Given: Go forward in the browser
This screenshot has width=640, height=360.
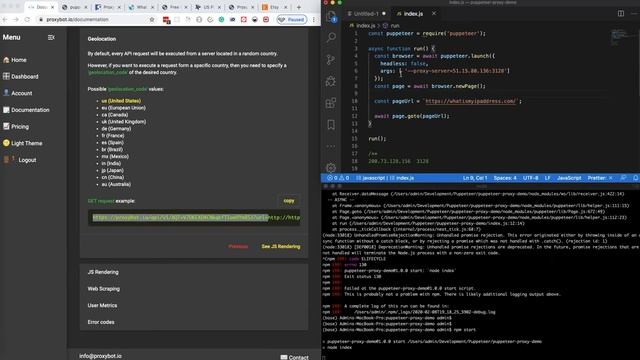Looking at the screenshot, I should (16, 20).
